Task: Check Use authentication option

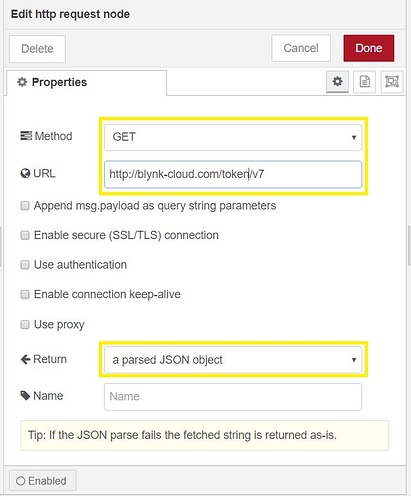Action: pos(25,265)
